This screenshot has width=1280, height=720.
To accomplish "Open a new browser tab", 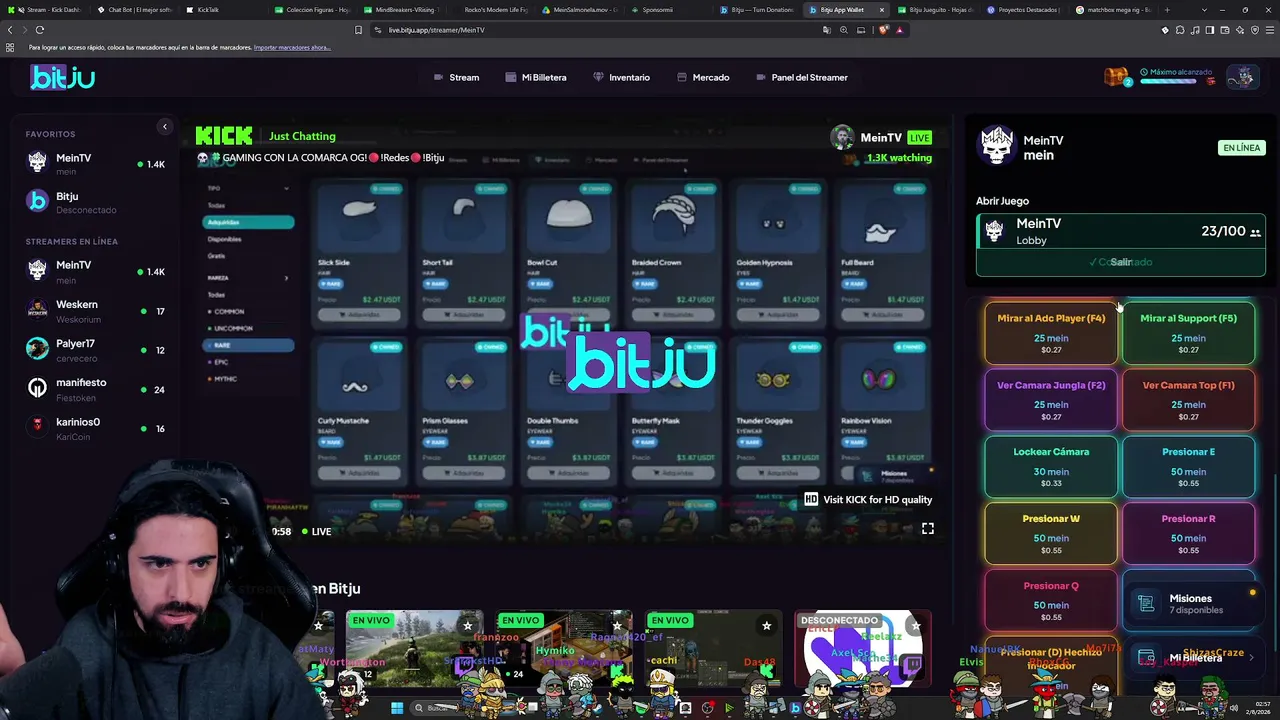I will [1167, 10].
